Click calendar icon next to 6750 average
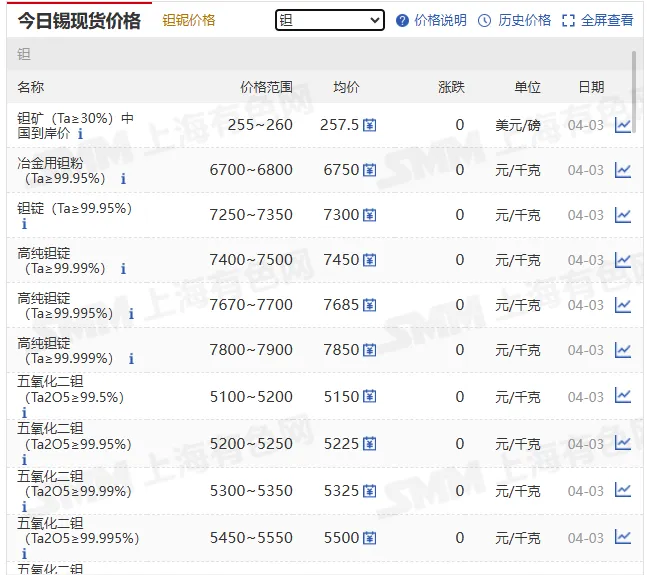This screenshot has height=575, width=647. (369, 170)
